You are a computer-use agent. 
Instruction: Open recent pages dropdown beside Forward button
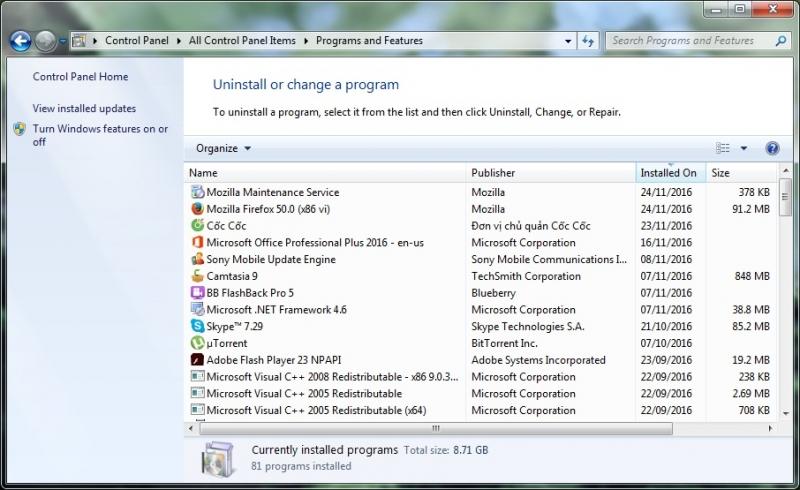tap(62, 41)
